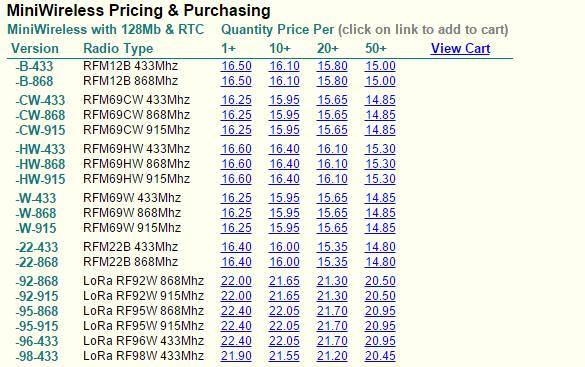The image size is (585, 367).
Task: Click the -W-433 version label
Action: 36,198
